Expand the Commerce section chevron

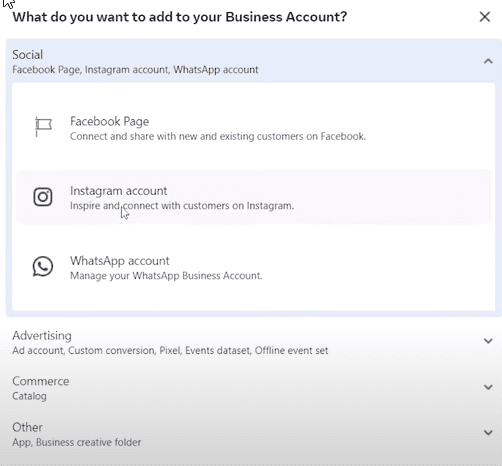(488, 387)
